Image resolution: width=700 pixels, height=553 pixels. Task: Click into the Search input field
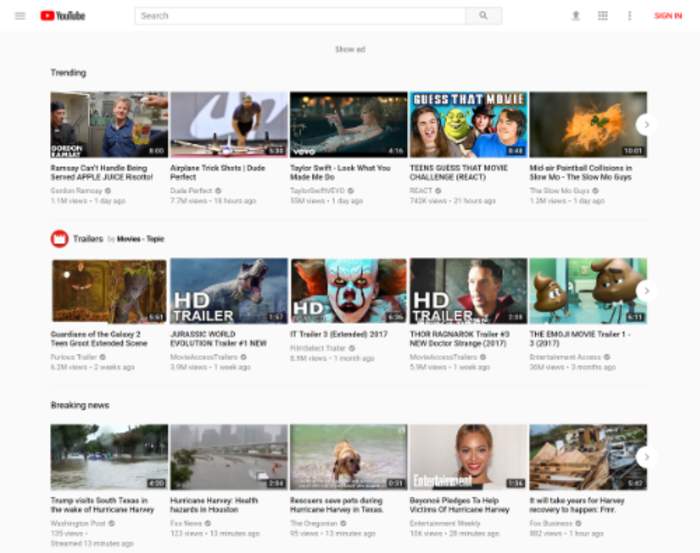(x=300, y=16)
